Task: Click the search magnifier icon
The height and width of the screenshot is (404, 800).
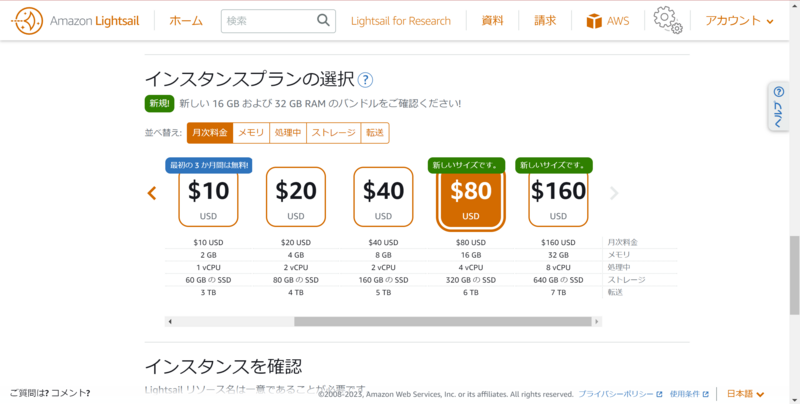Action: coord(323,20)
